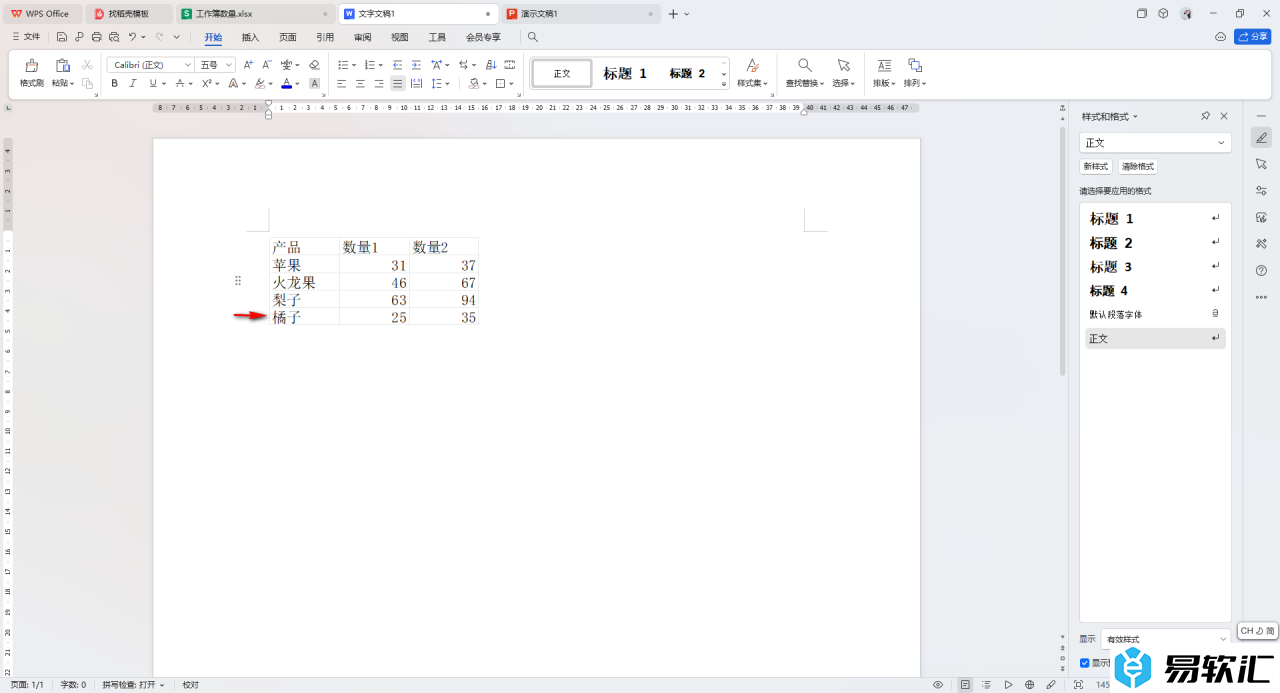
Task: Toggle Underline formatting
Action: [x=152, y=84]
